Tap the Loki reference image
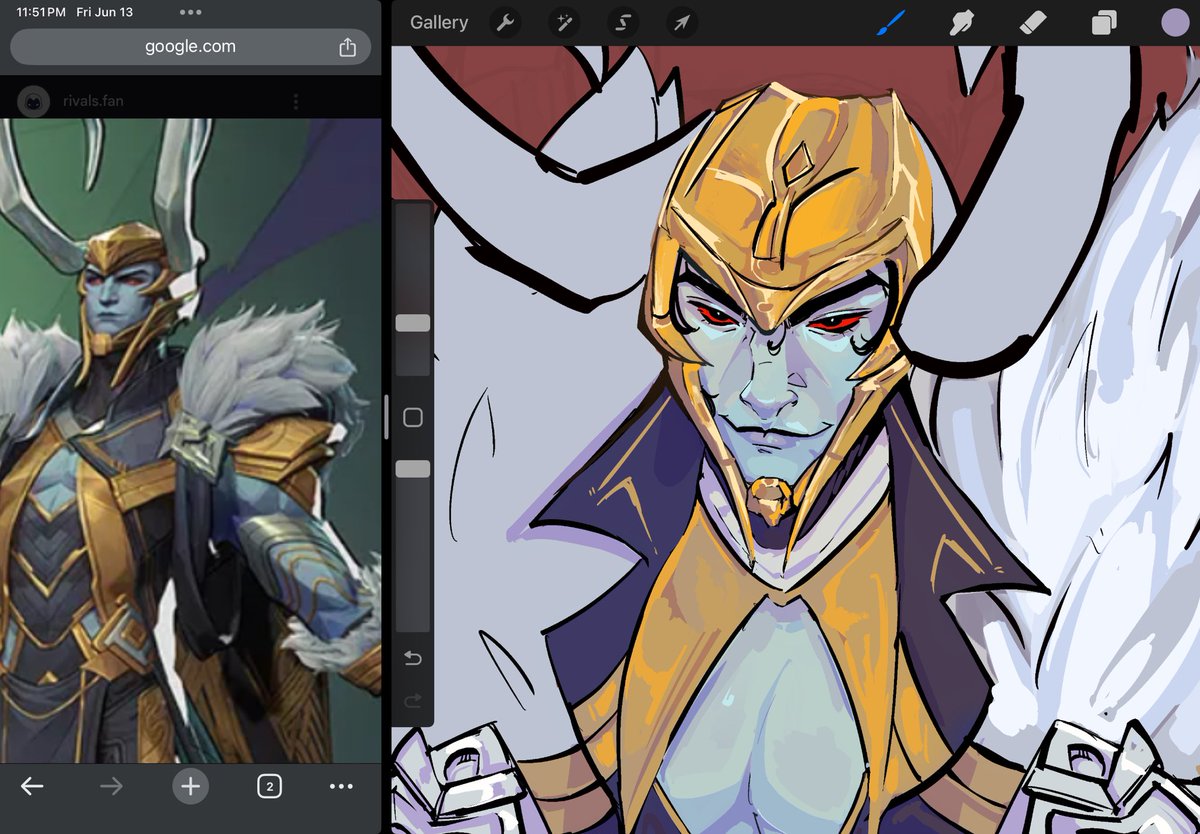This screenshot has width=1200, height=834. tap(190, 440)
